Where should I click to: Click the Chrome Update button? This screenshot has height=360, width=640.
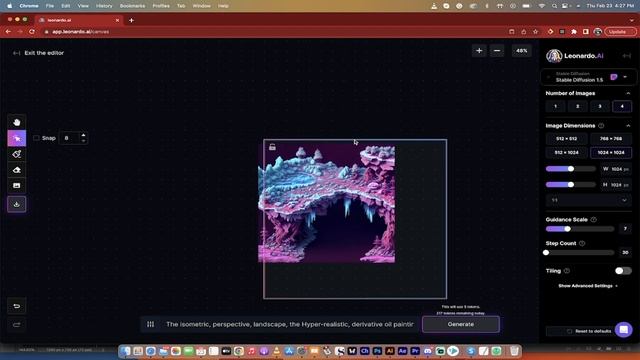[619, 31]
